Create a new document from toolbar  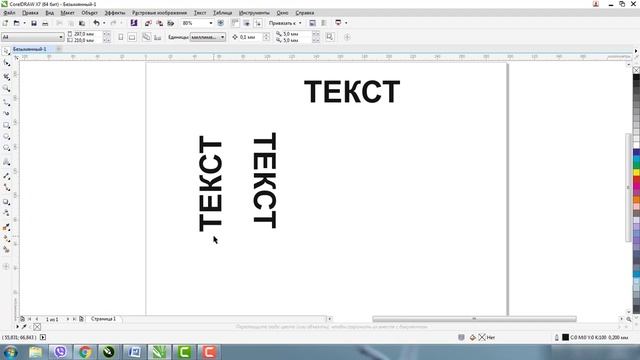tap(5, 23)
